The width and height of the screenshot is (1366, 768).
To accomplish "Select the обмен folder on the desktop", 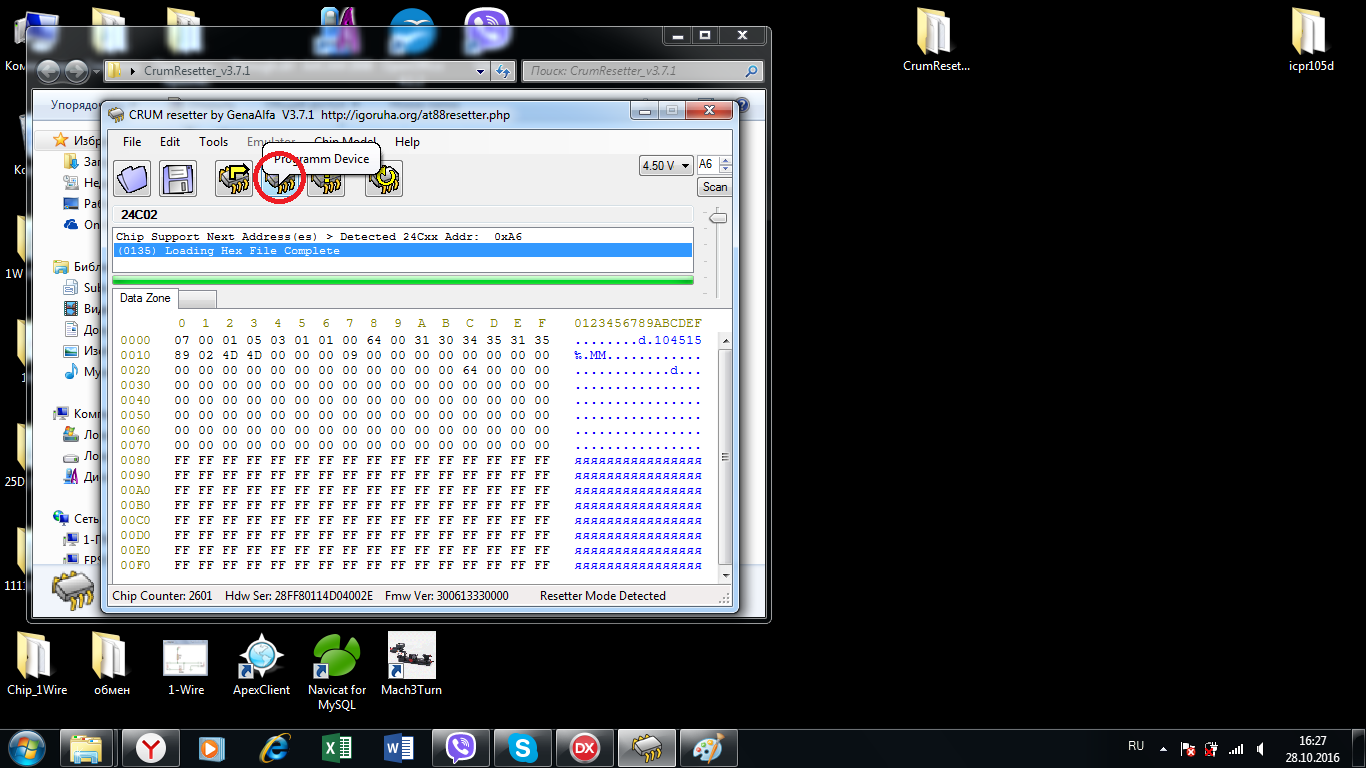I will (112, 664).
